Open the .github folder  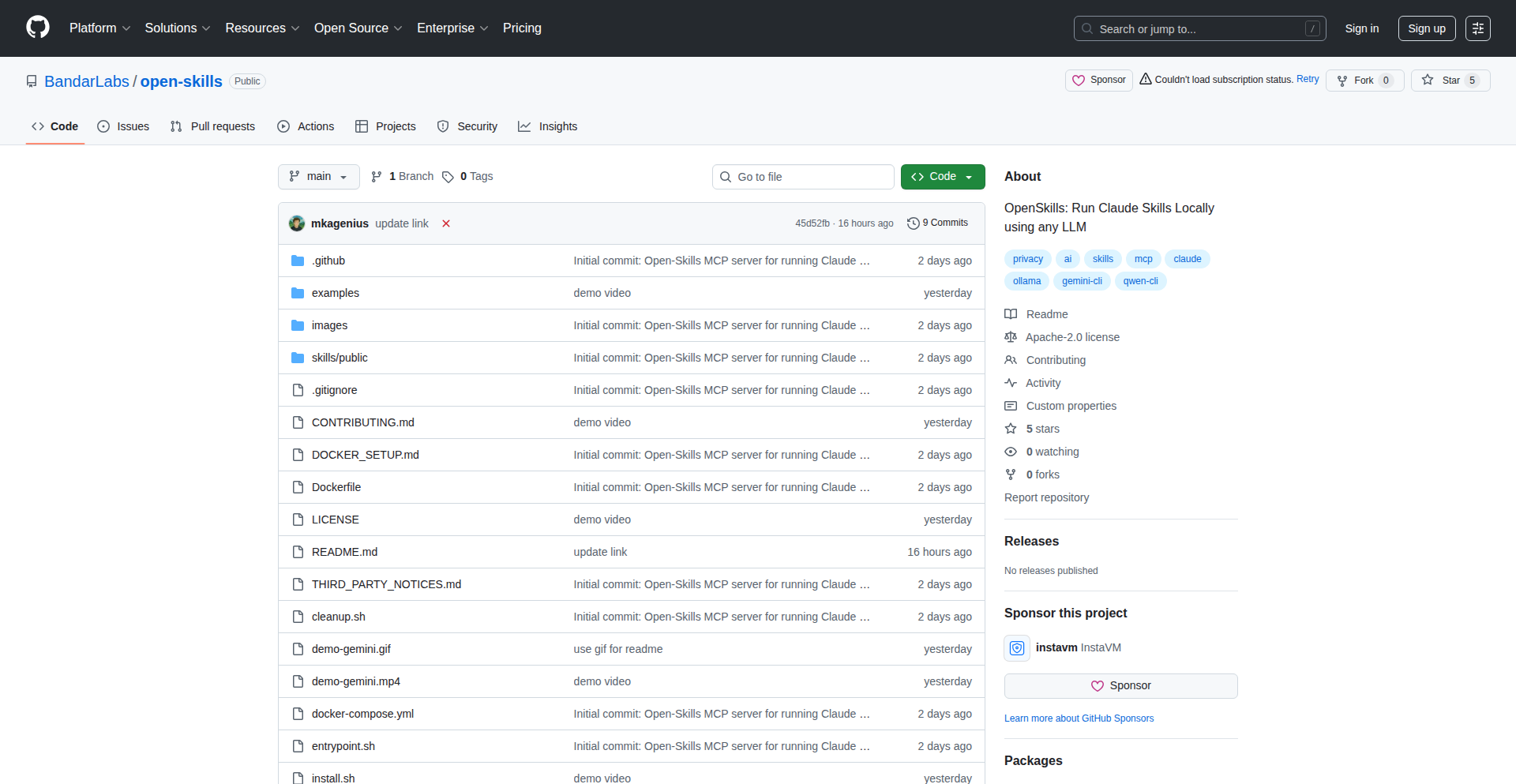328,261
